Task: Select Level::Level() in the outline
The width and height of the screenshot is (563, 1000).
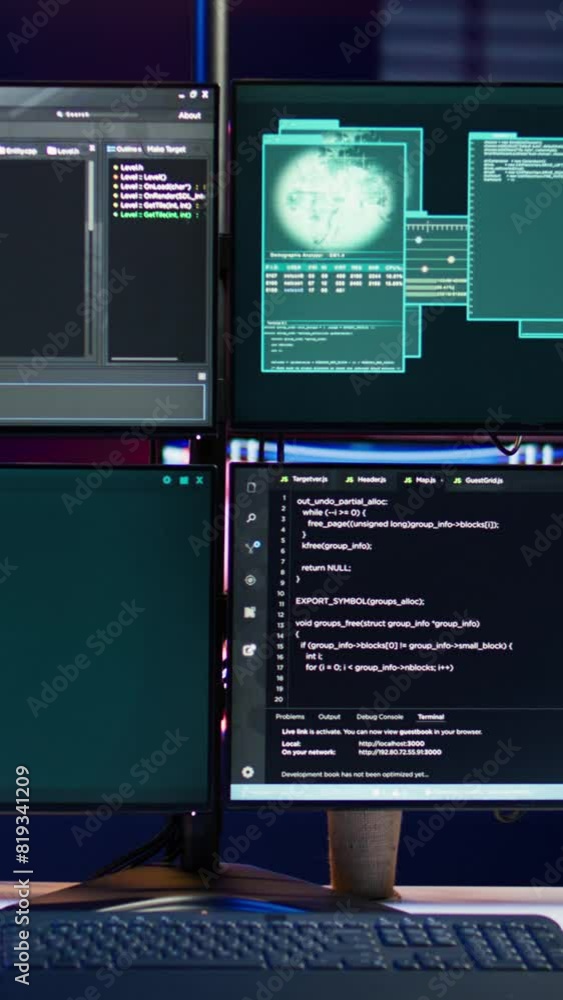Action: coord(139,177)
